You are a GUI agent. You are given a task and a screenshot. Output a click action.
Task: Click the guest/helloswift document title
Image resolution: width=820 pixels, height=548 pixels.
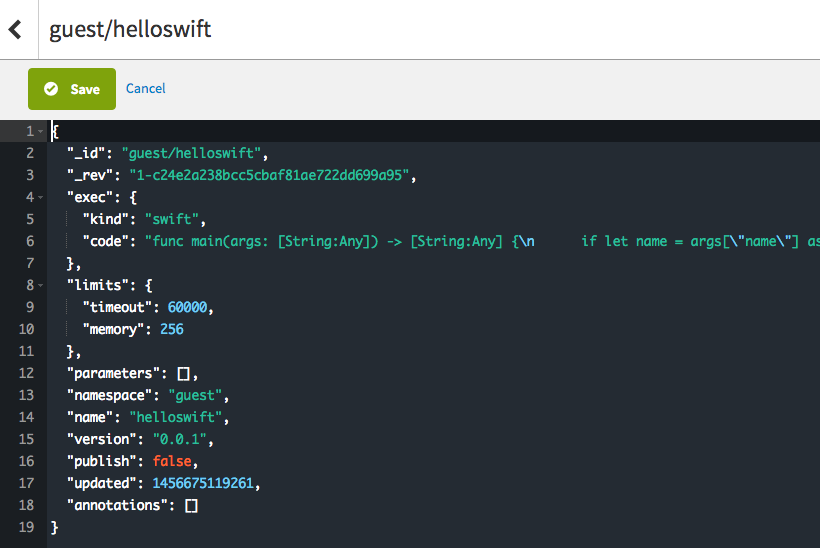(x=130, y=29)
